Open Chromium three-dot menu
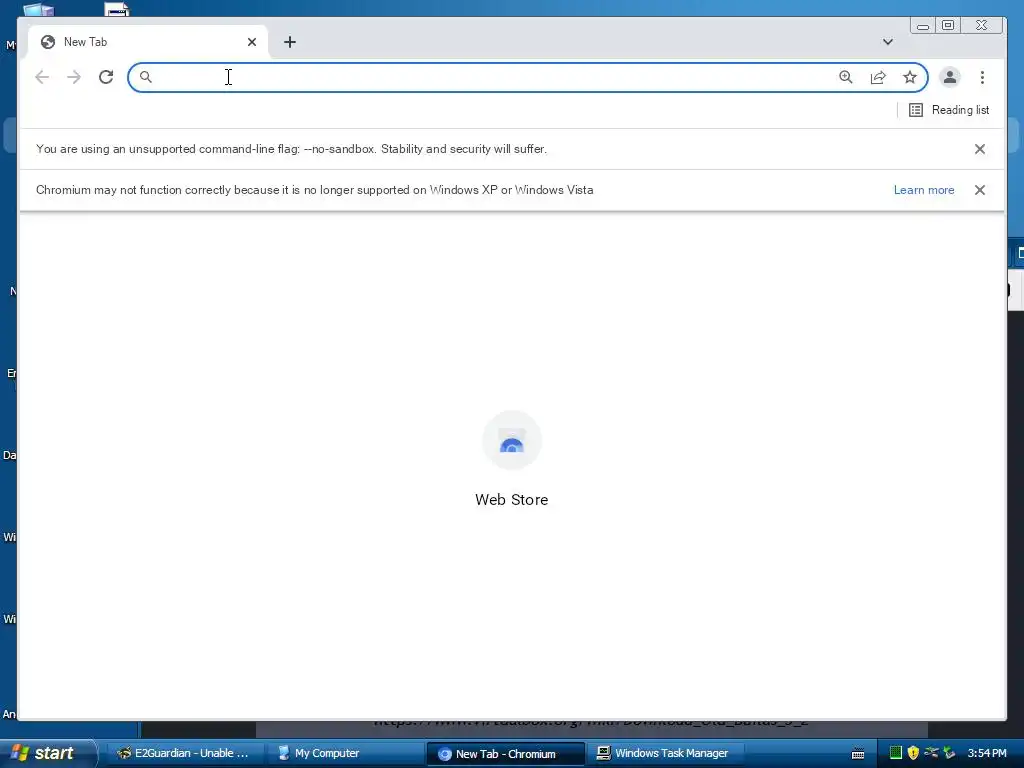Viewport: 1024px width, 768px height. coord(982,77)
